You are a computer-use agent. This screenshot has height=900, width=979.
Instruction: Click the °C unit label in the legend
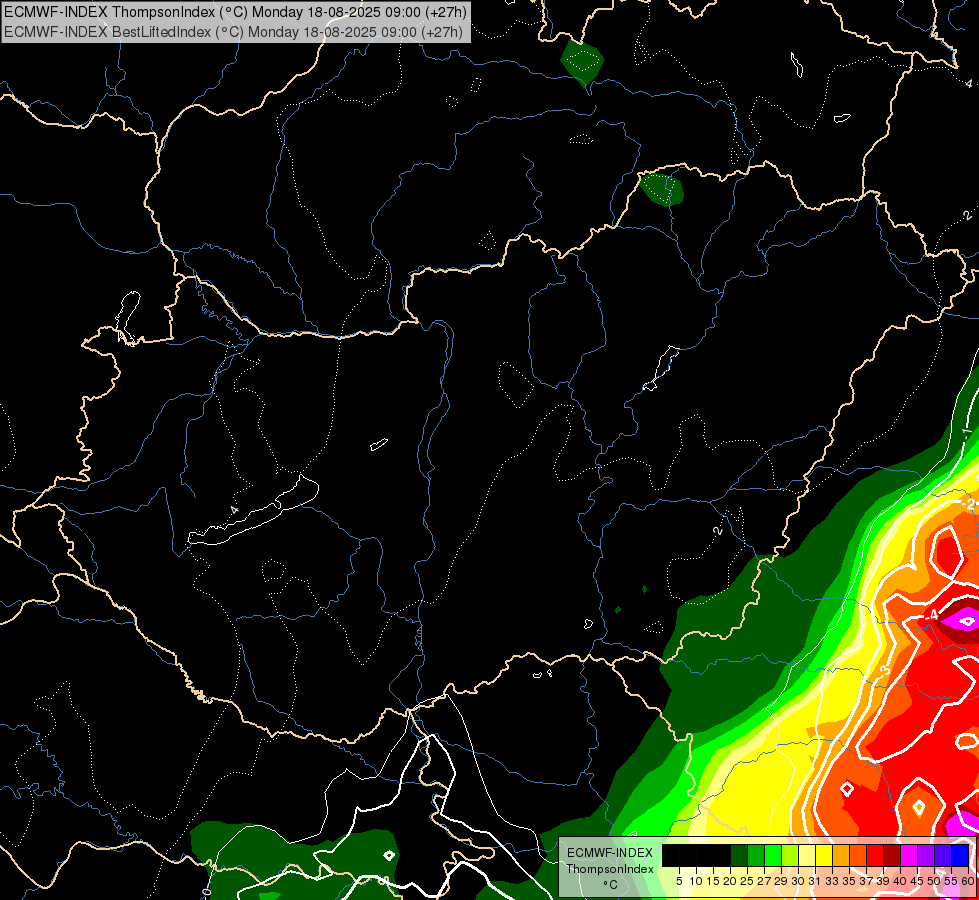[x=611, y=885]
